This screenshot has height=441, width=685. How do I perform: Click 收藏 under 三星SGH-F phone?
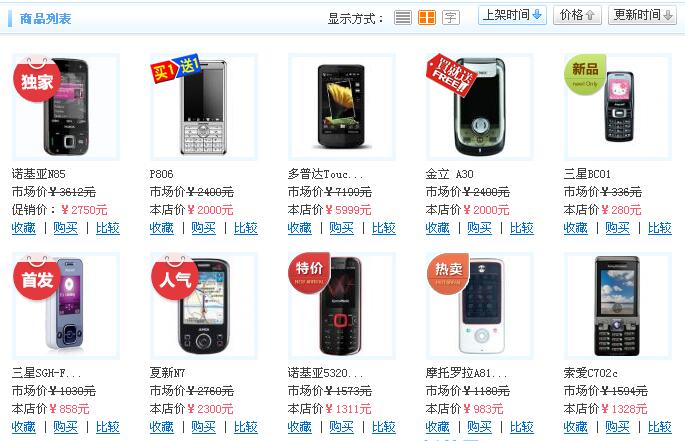(24, 427)
